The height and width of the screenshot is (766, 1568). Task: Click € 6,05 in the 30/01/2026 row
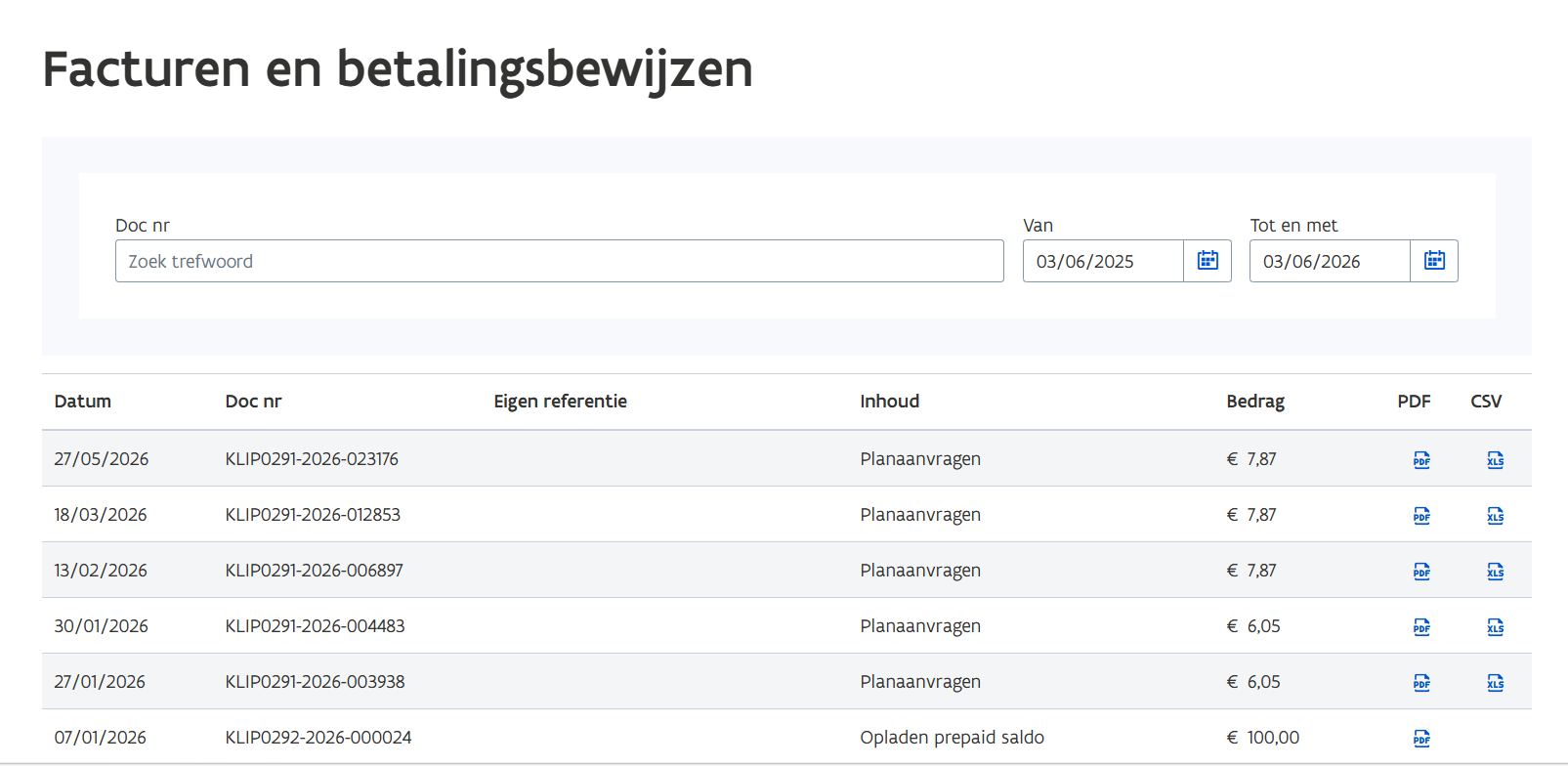coord(1253,626)
